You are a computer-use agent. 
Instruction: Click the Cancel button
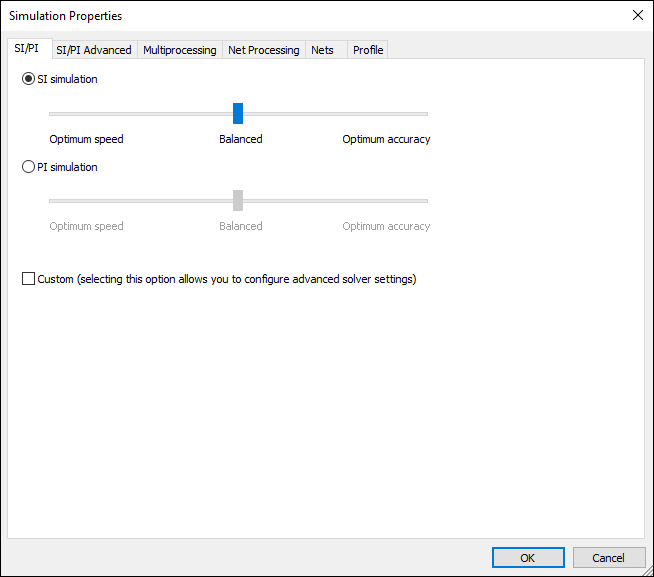tap(609, 558)
